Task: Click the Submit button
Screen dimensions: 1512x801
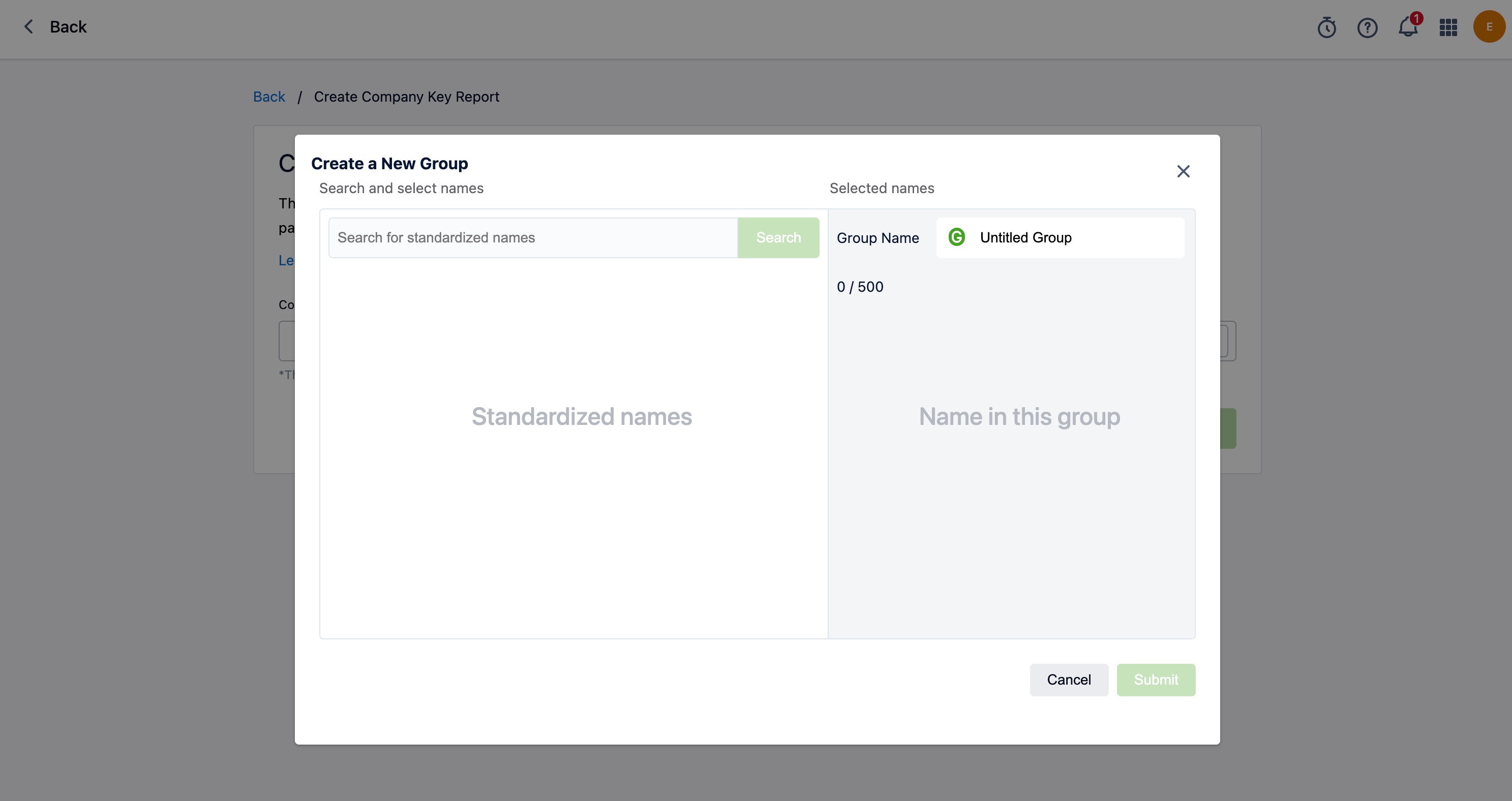Action: pos(1155,680)
